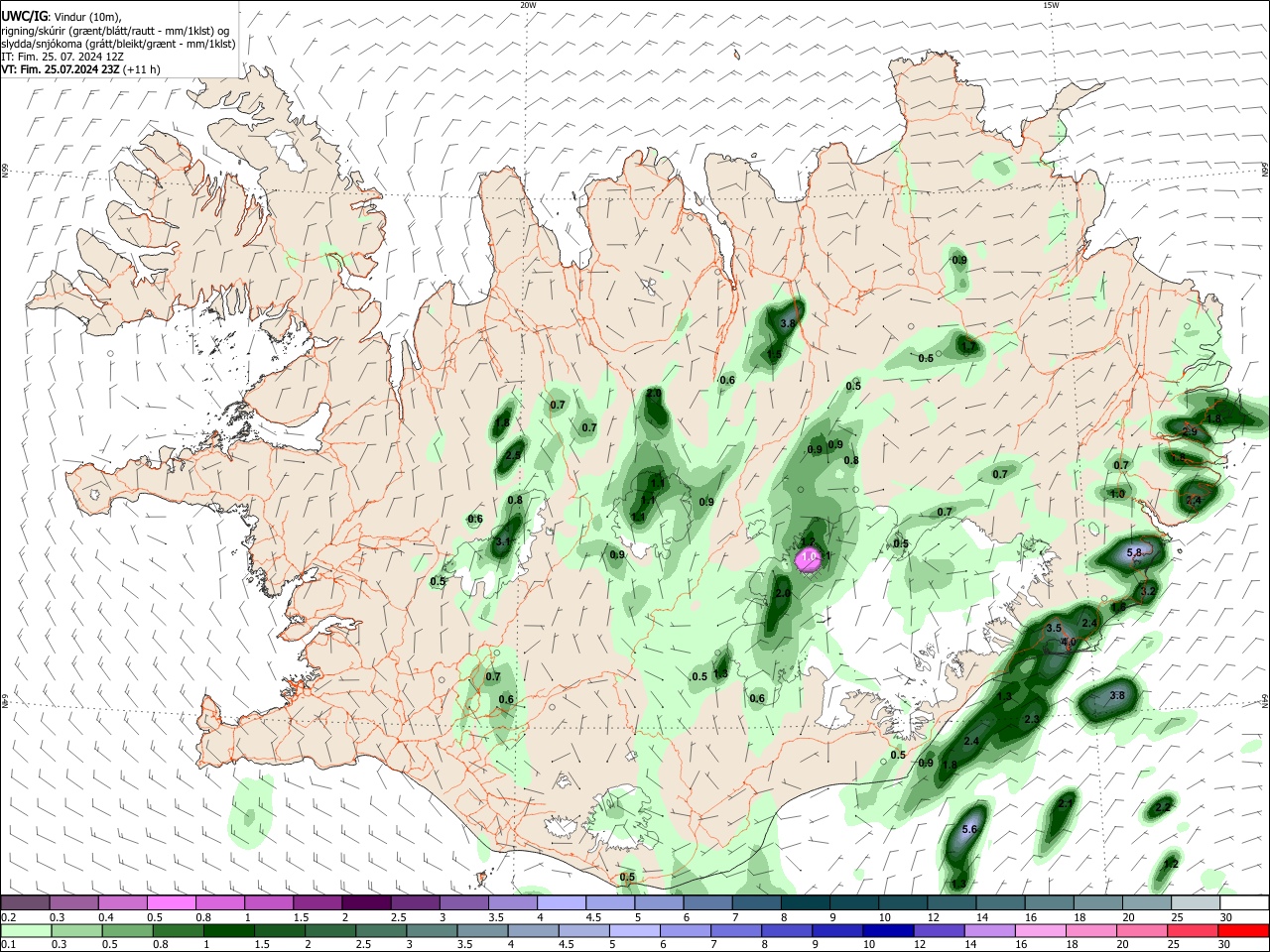Click the palest green 0.1–0.3 rain swatch
The image size is (1270, 952).
click(25, 931)
